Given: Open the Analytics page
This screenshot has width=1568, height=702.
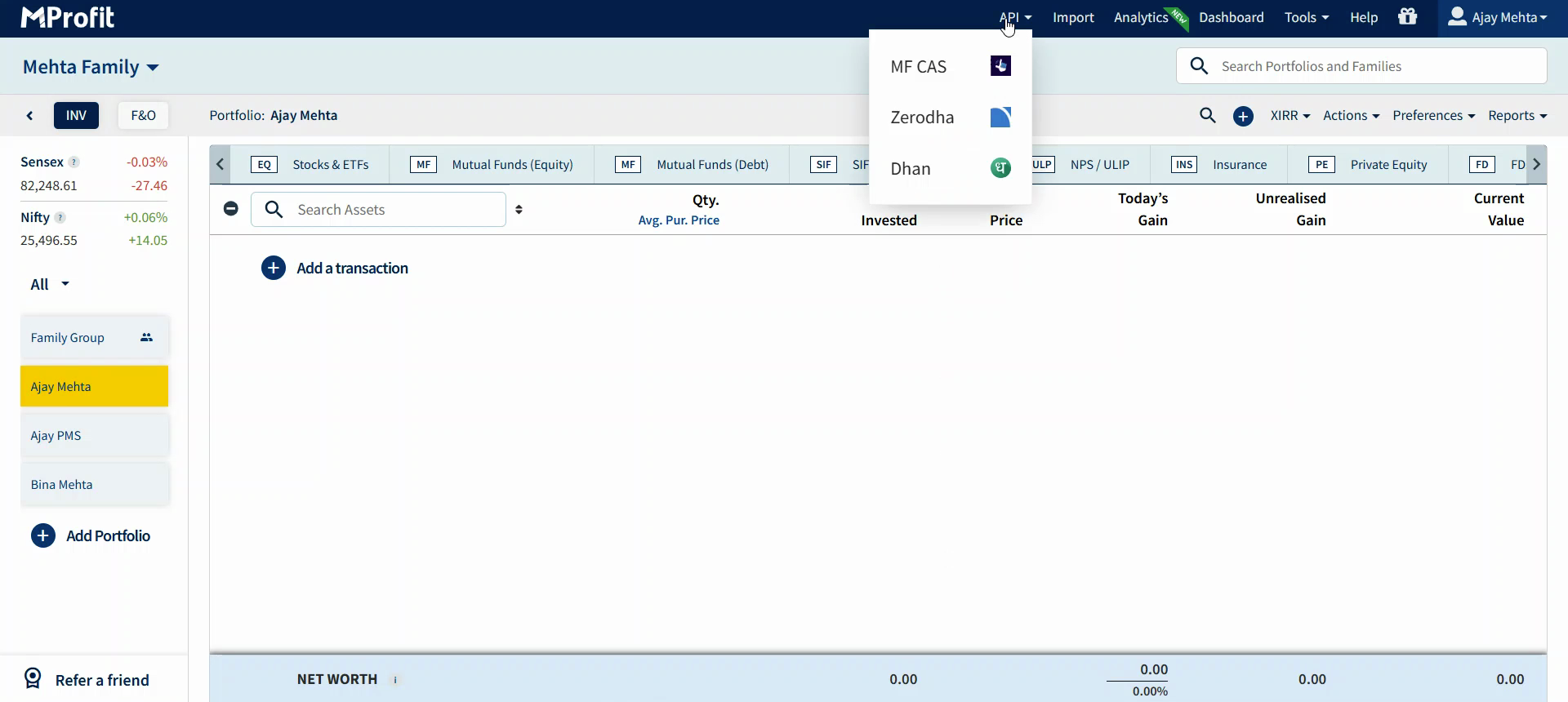Looking at the screenshot, I should (1141, 17).
